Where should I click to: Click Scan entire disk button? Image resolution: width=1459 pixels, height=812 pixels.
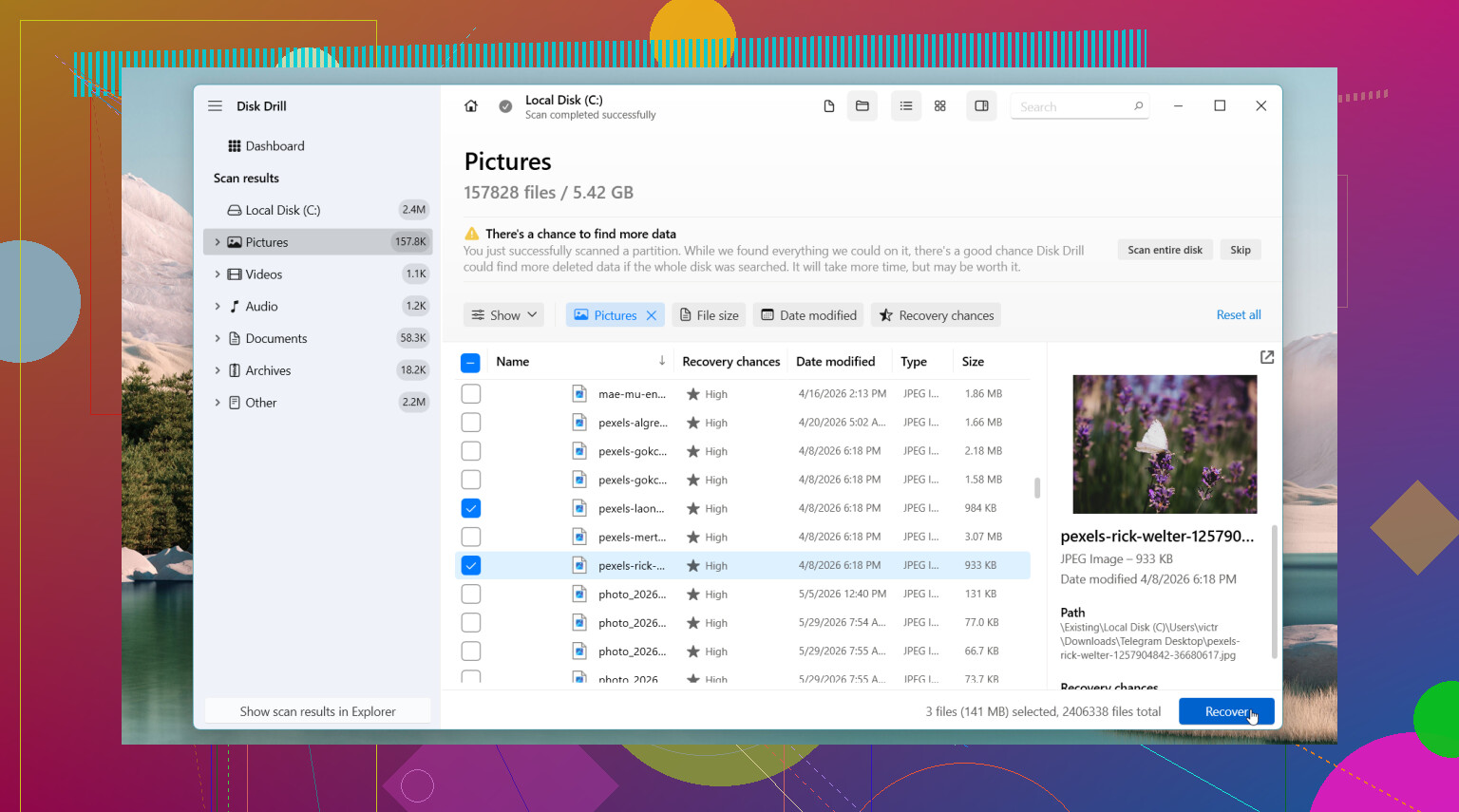pos(1165,250)
